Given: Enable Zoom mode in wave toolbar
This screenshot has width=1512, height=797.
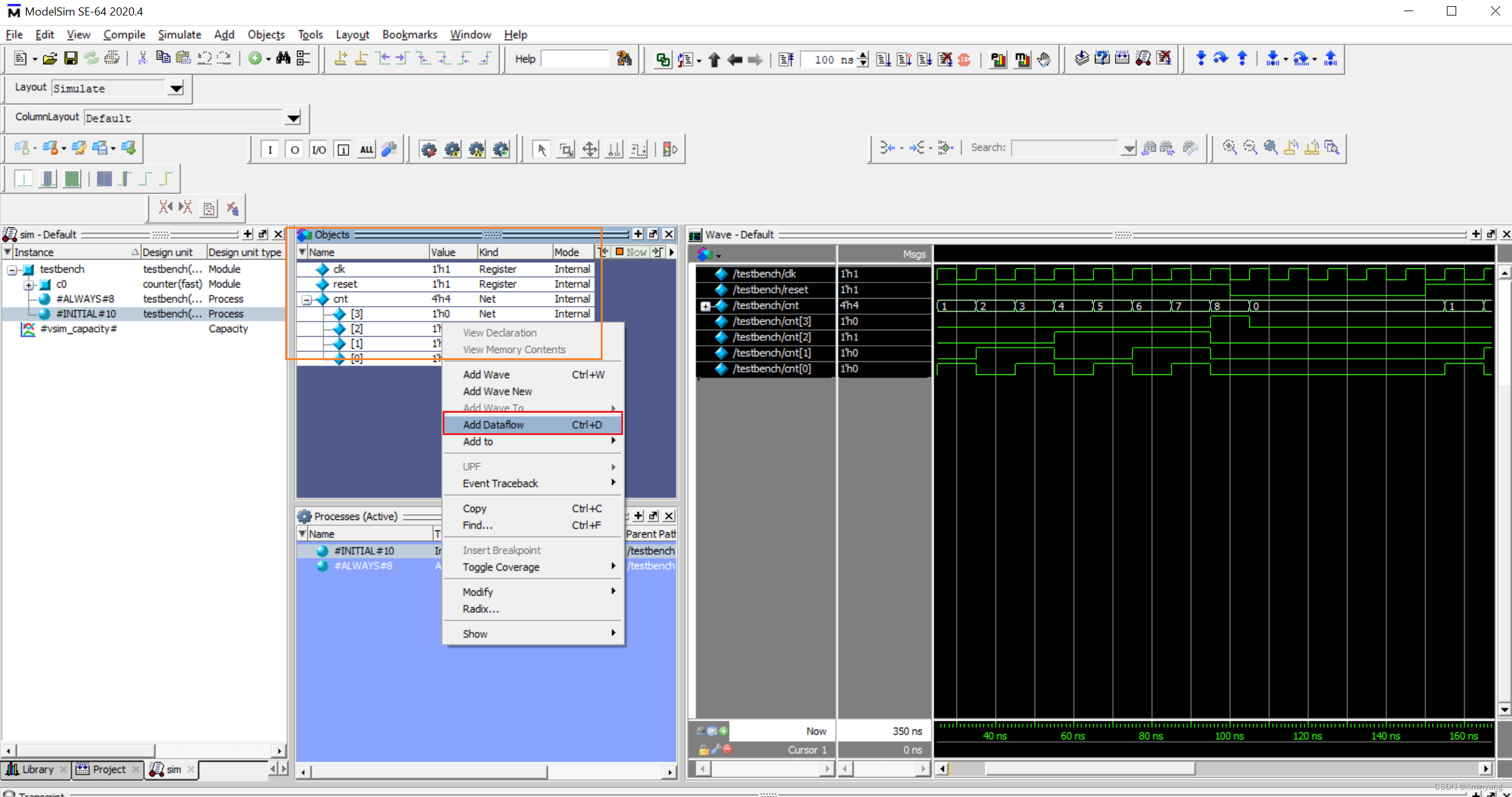Looking at the screenshot, I should tap(566, 149).
